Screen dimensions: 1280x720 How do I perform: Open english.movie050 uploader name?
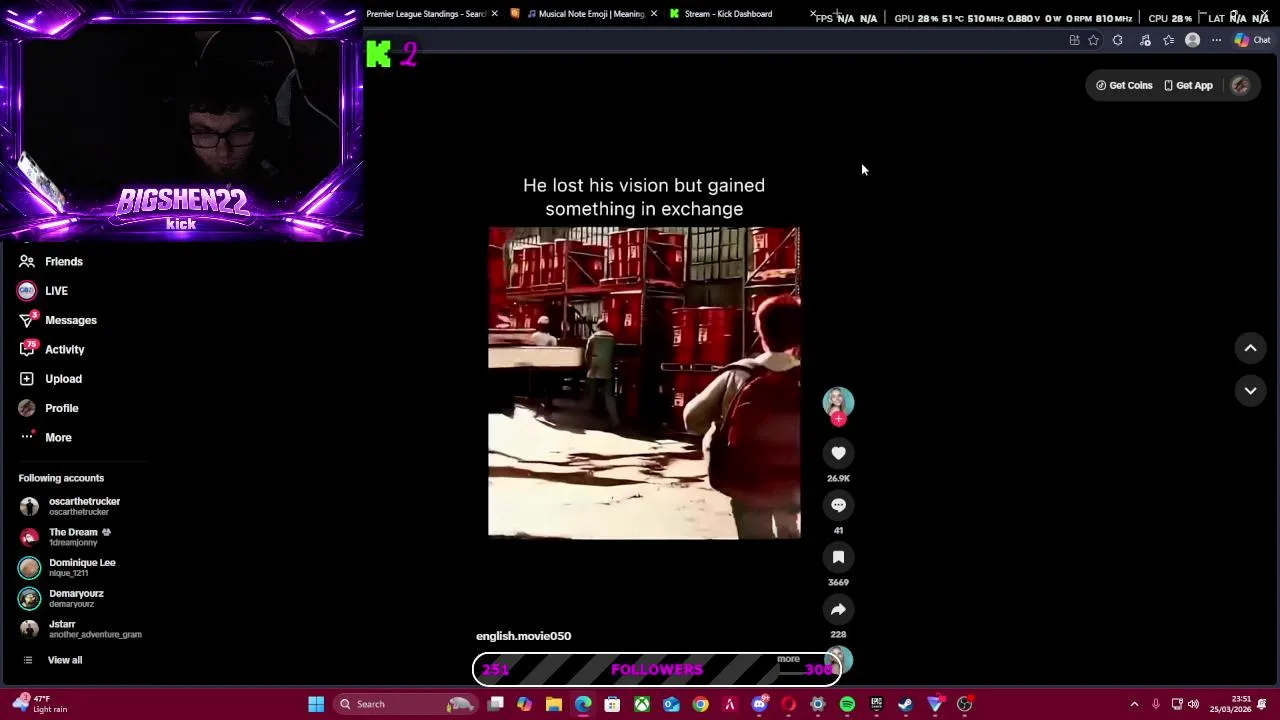coord(523,636)
